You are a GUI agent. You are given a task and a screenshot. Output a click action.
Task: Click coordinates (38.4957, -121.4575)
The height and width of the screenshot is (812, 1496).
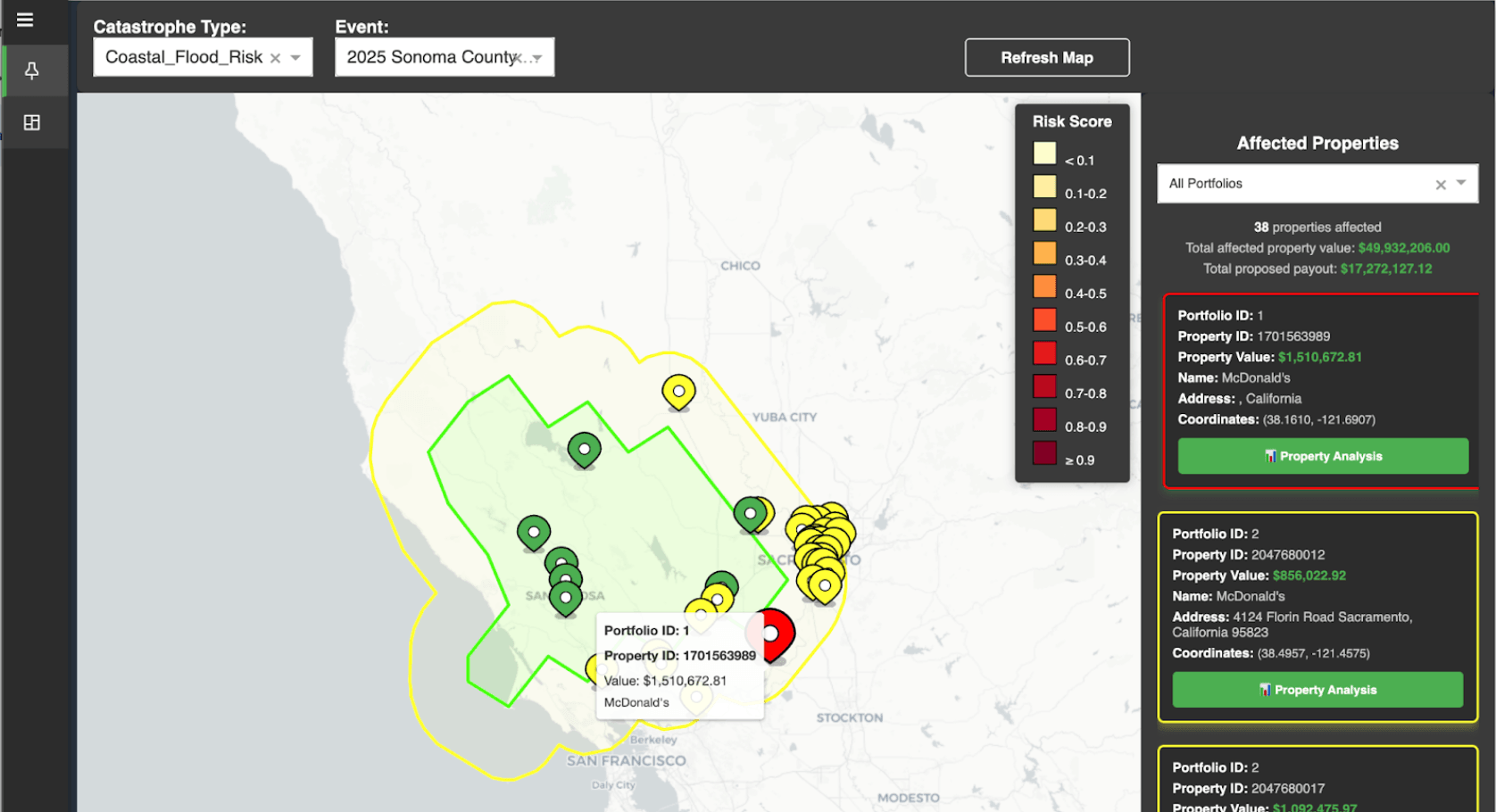click(x=1314, y=653)
